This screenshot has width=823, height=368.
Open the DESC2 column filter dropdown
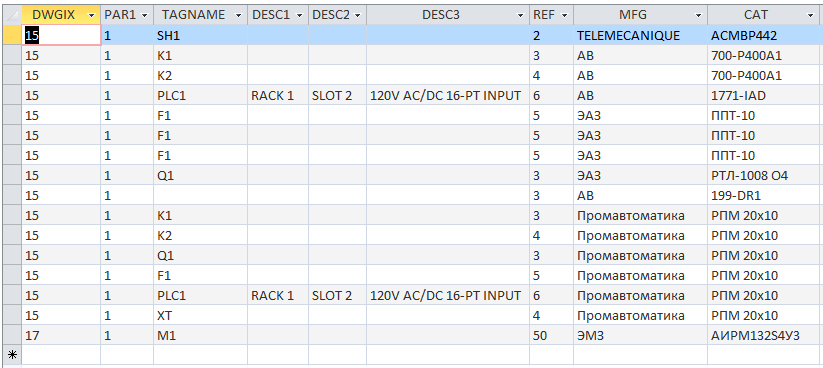coord(358,16)
